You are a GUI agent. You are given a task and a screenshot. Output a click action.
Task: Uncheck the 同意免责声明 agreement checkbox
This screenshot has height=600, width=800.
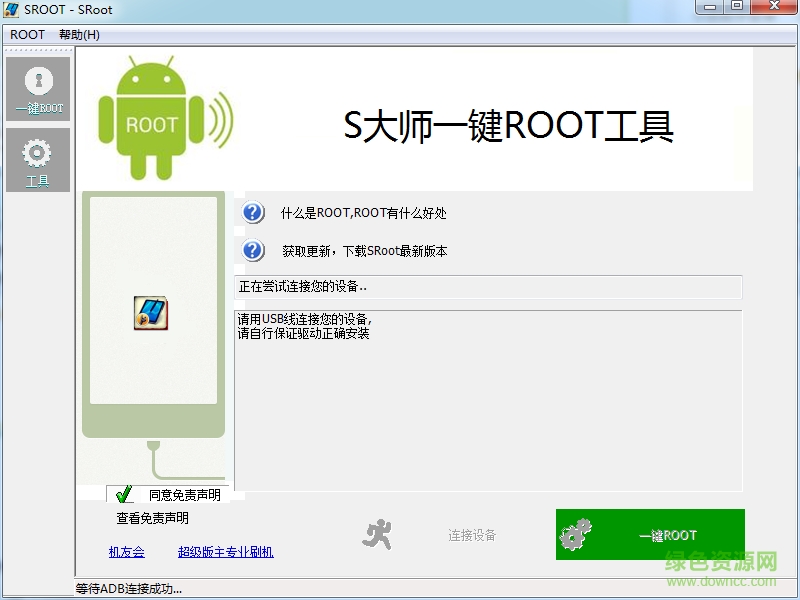click(x=124, y=493)
